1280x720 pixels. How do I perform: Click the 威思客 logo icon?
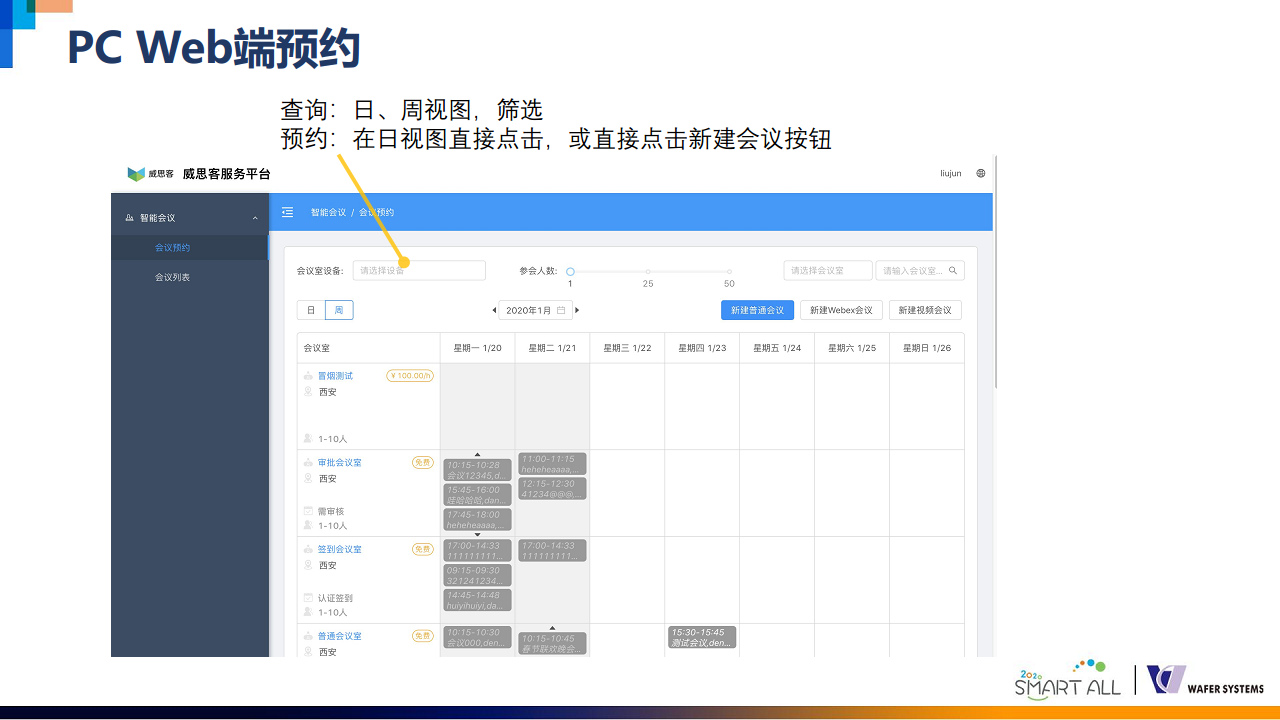pos(136,174)
